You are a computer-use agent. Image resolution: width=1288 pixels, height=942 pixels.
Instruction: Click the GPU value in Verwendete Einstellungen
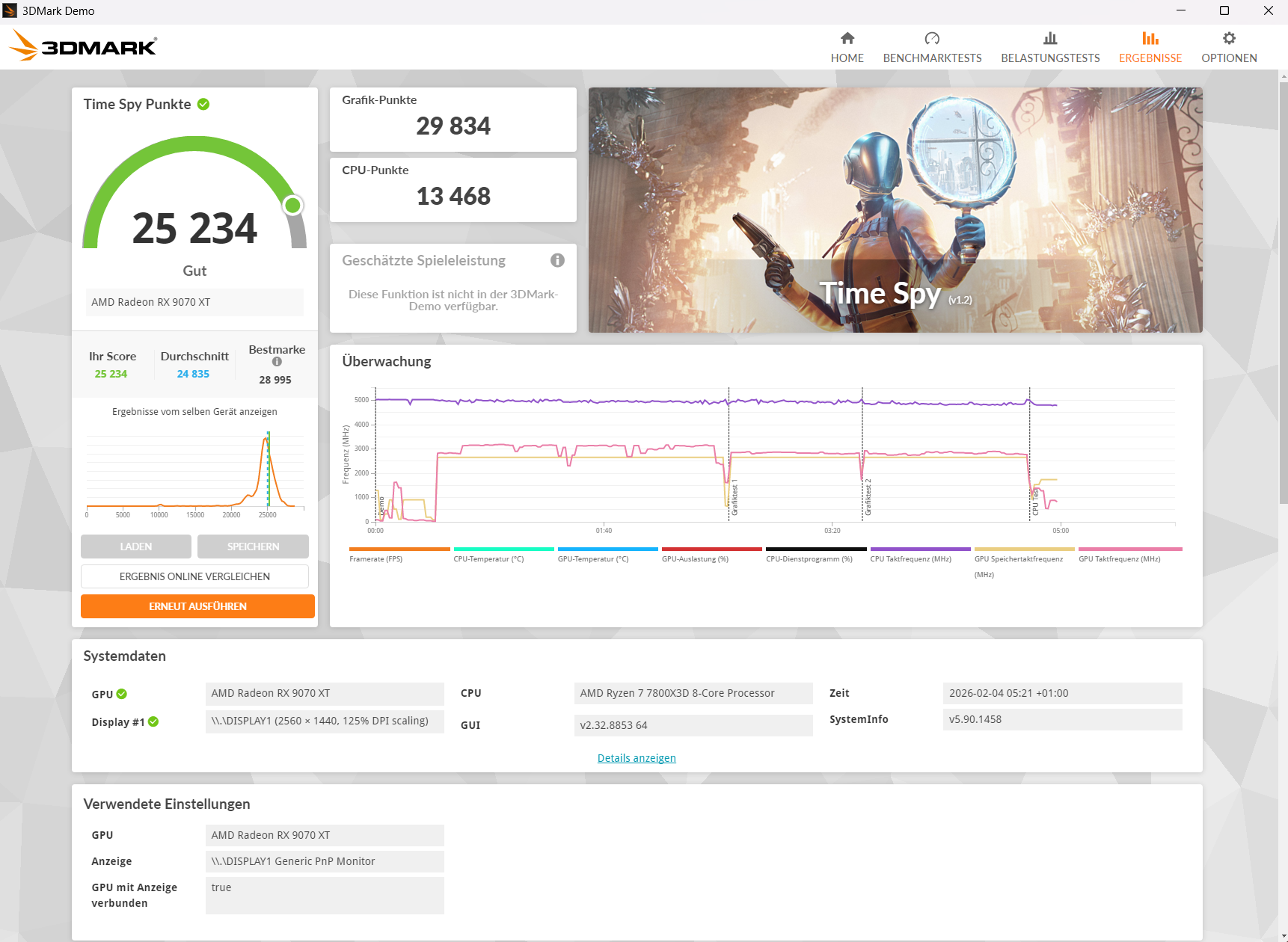(325, 835)
